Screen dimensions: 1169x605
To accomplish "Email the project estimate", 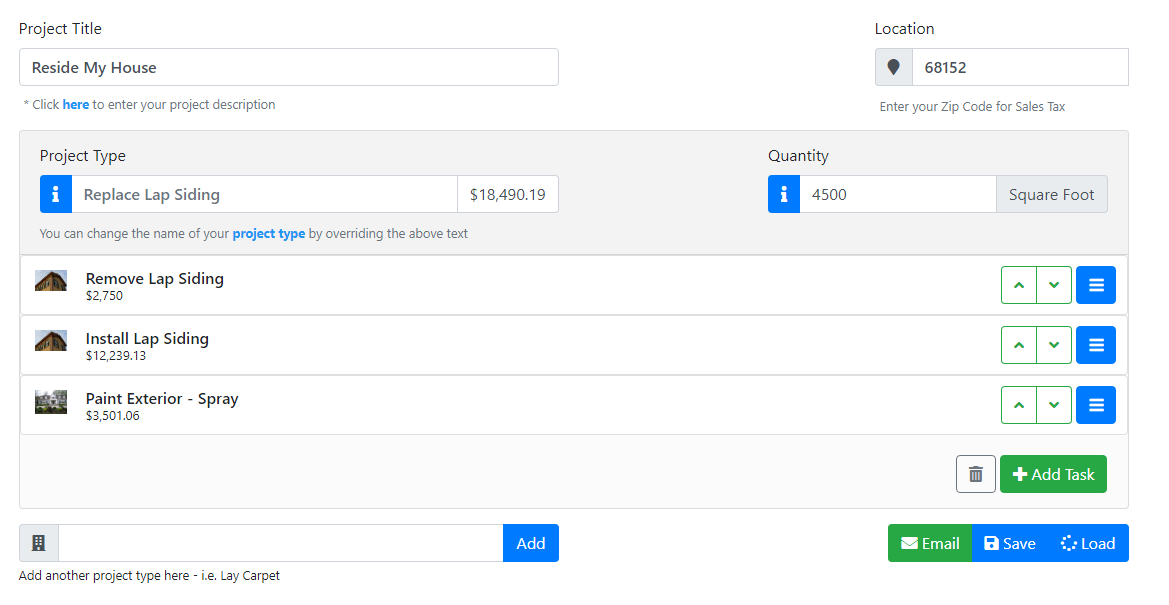I will 930,543.
